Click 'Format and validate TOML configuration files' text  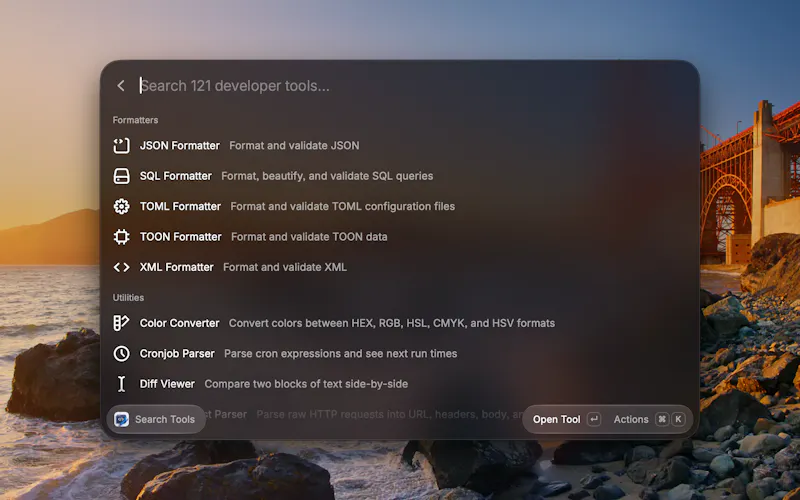[x=342, y=206]
